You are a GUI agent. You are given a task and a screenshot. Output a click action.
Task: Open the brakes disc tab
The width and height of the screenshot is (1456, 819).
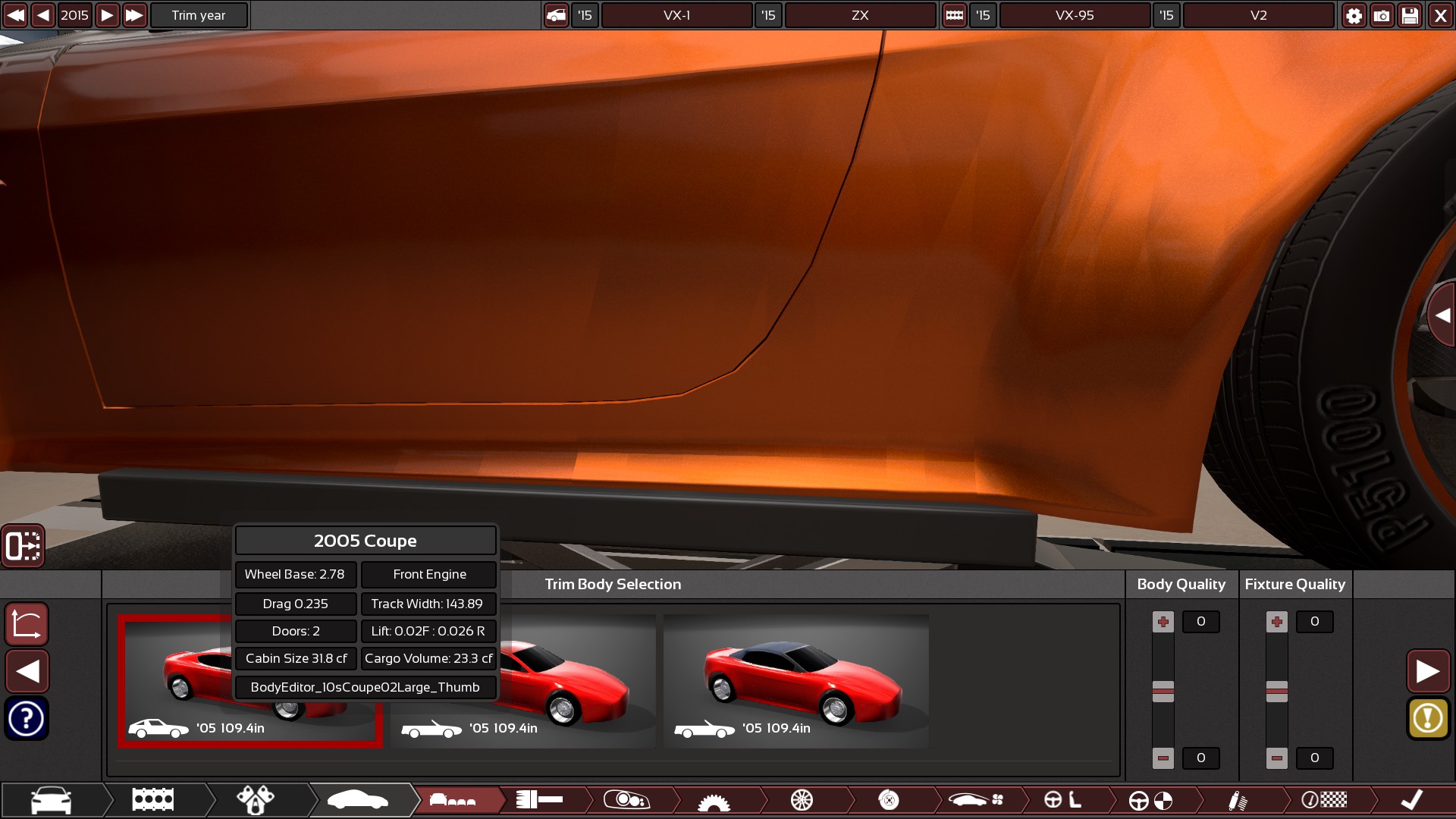(889, 800)
